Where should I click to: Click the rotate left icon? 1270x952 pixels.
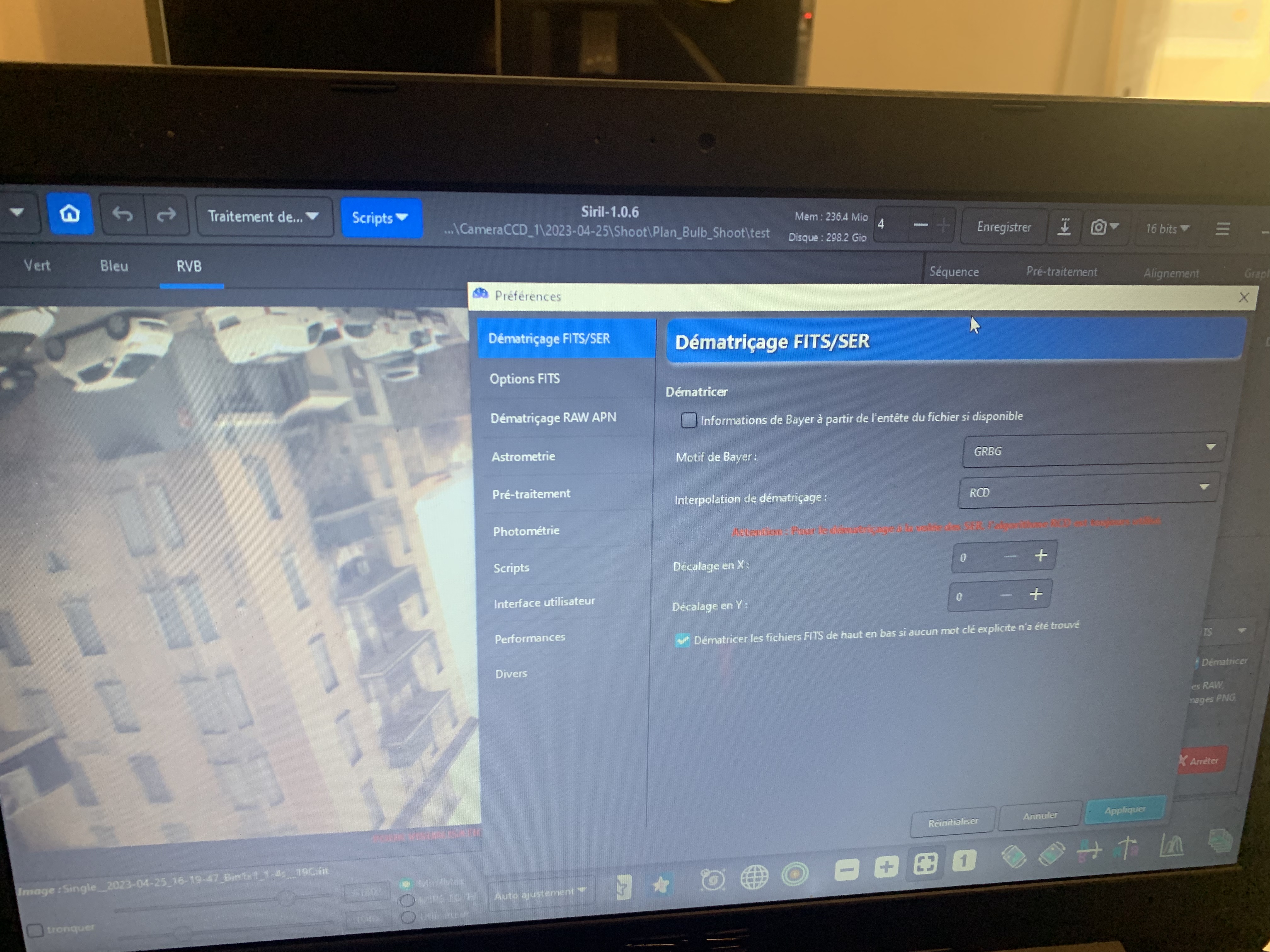click(1013, 856)
